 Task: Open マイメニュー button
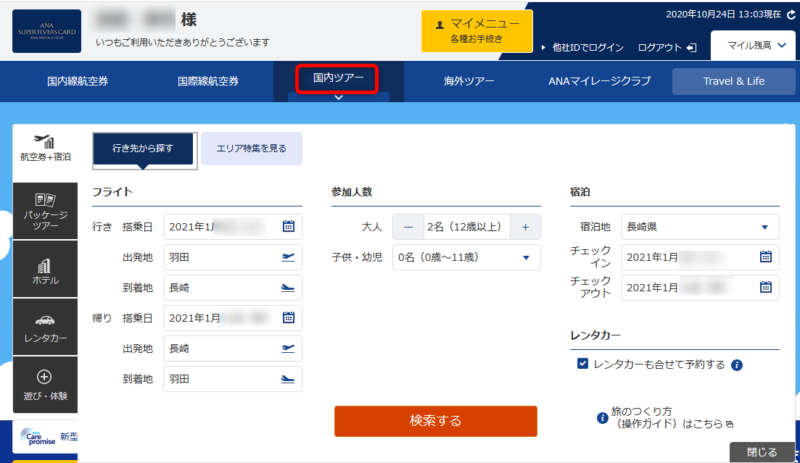[477, 31]
